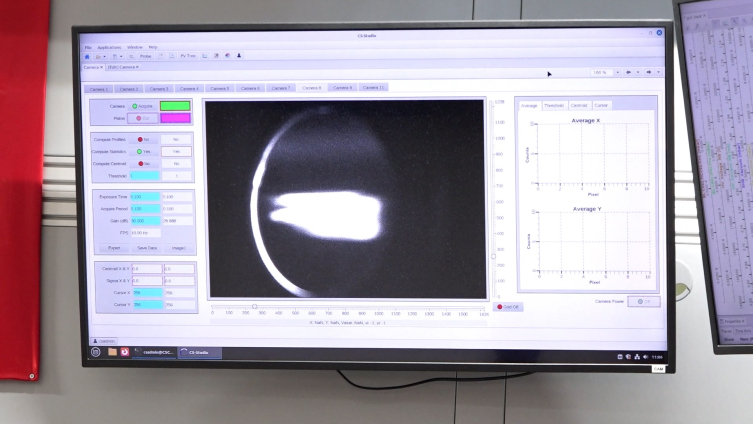
Task: Toggle the Grid Off button below the image
Action: pyautogui.click(x=508, y=307)
